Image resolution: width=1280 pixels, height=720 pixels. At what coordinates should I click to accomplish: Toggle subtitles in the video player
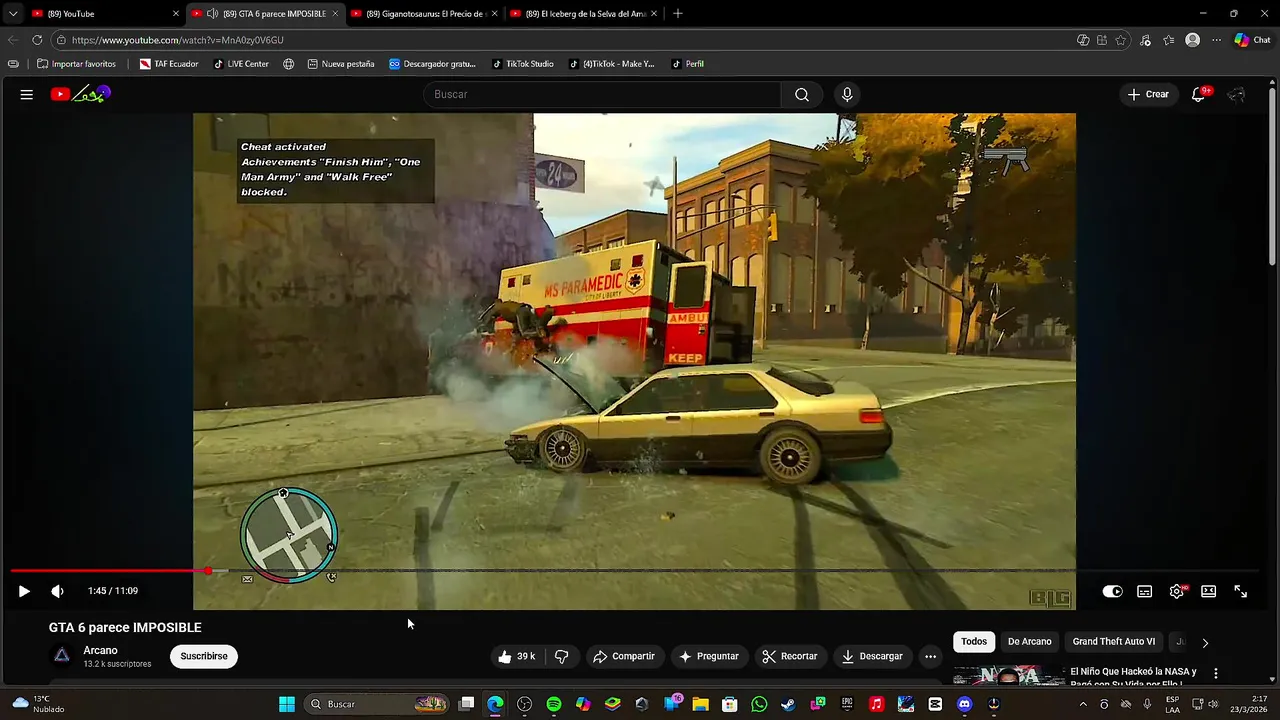(x=1144, y=591)
